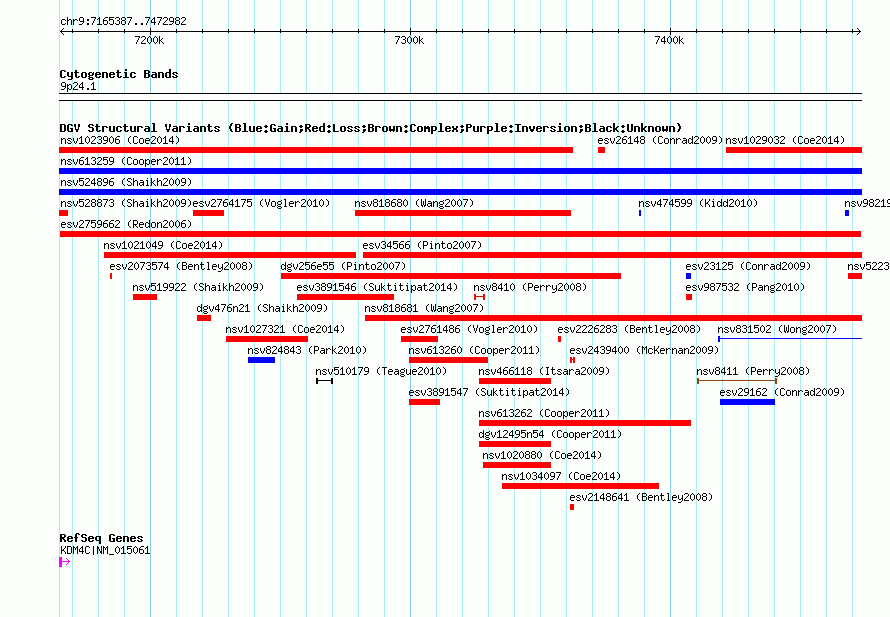Open the esv2148641 (Bentley2008) label
Screen dimensions: 890x617
(x=641, y=497)
